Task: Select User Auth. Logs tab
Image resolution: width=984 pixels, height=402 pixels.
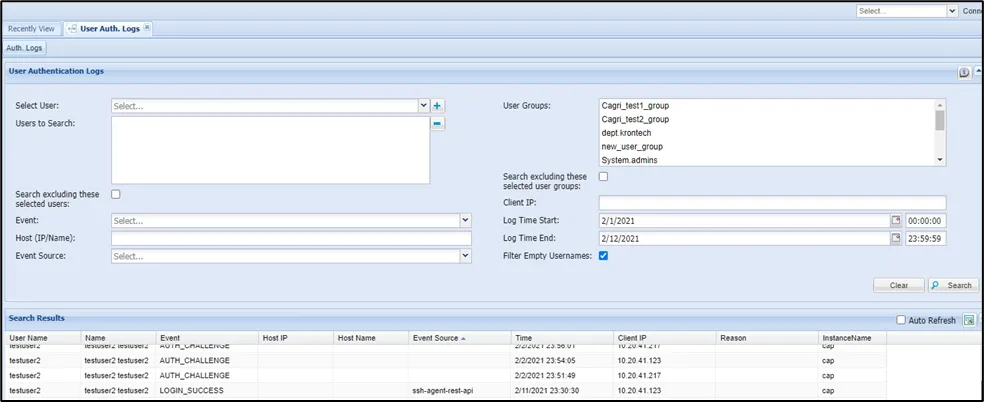Action: pos(110,29)
